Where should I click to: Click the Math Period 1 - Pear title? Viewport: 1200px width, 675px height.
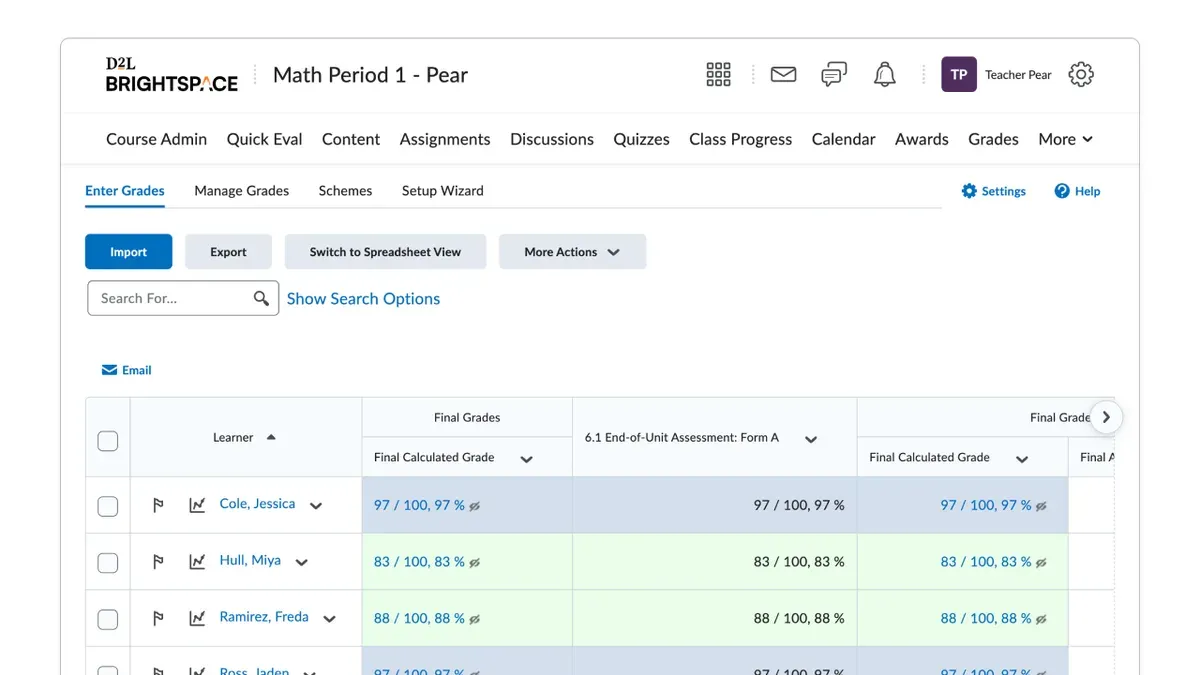click(x=370, y=75)
